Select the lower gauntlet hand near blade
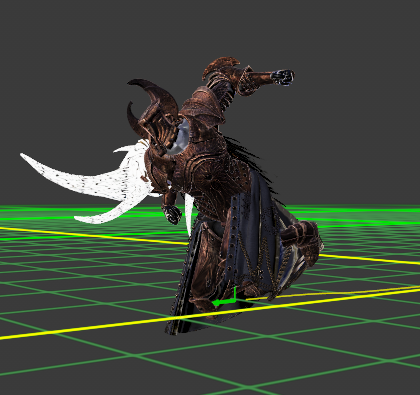Image resolution: width=420 pixels, height=395 pixels. click(172, 214)
